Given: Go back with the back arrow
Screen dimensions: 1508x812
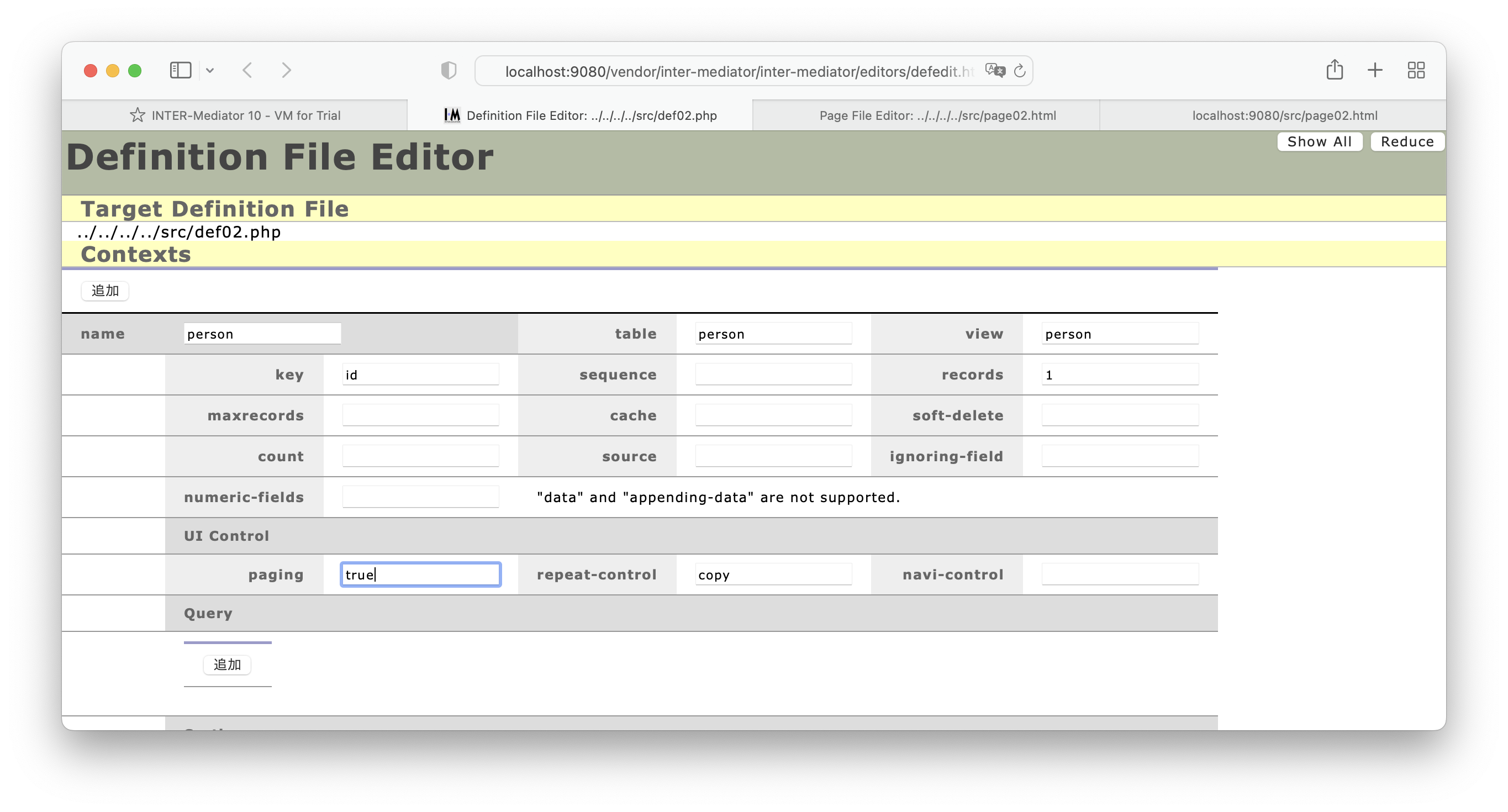Looking at the screenshot, I should 247,70.
